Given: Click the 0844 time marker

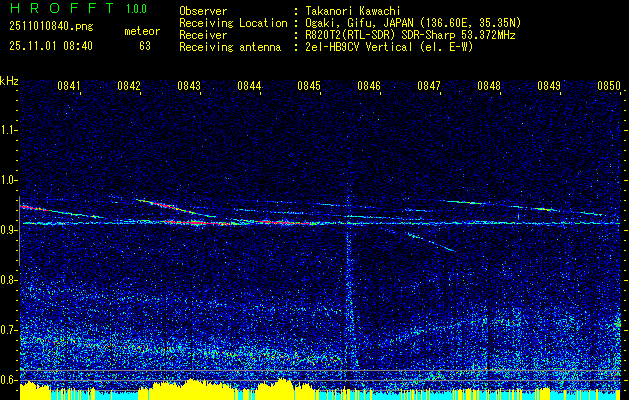Looking at the screenshot, I should [249, 85].
